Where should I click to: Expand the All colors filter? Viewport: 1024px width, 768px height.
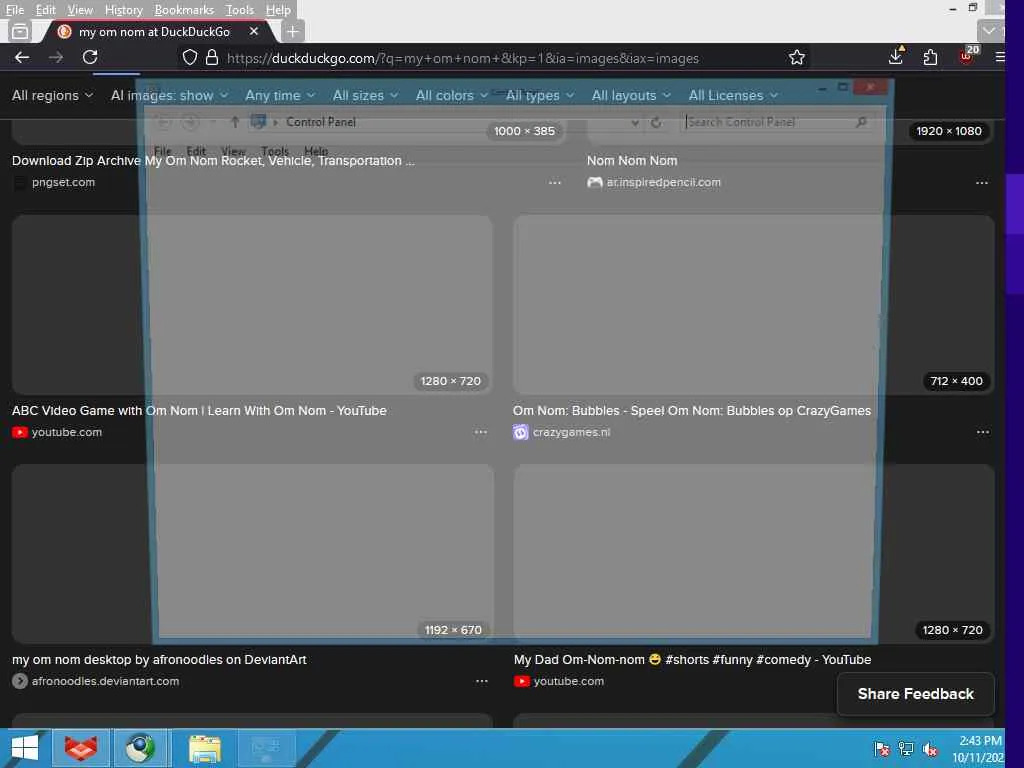coord(451,95)
